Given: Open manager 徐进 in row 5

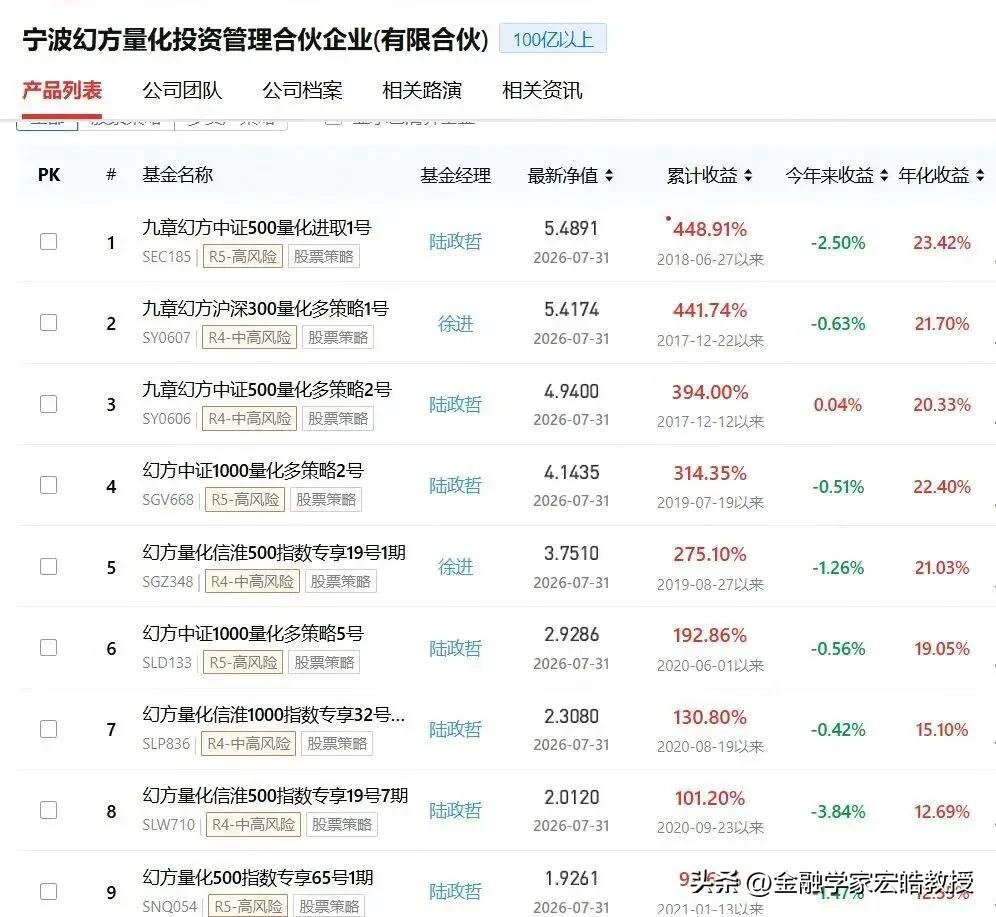Looking at the screenshot, I should tap(455, 566).
